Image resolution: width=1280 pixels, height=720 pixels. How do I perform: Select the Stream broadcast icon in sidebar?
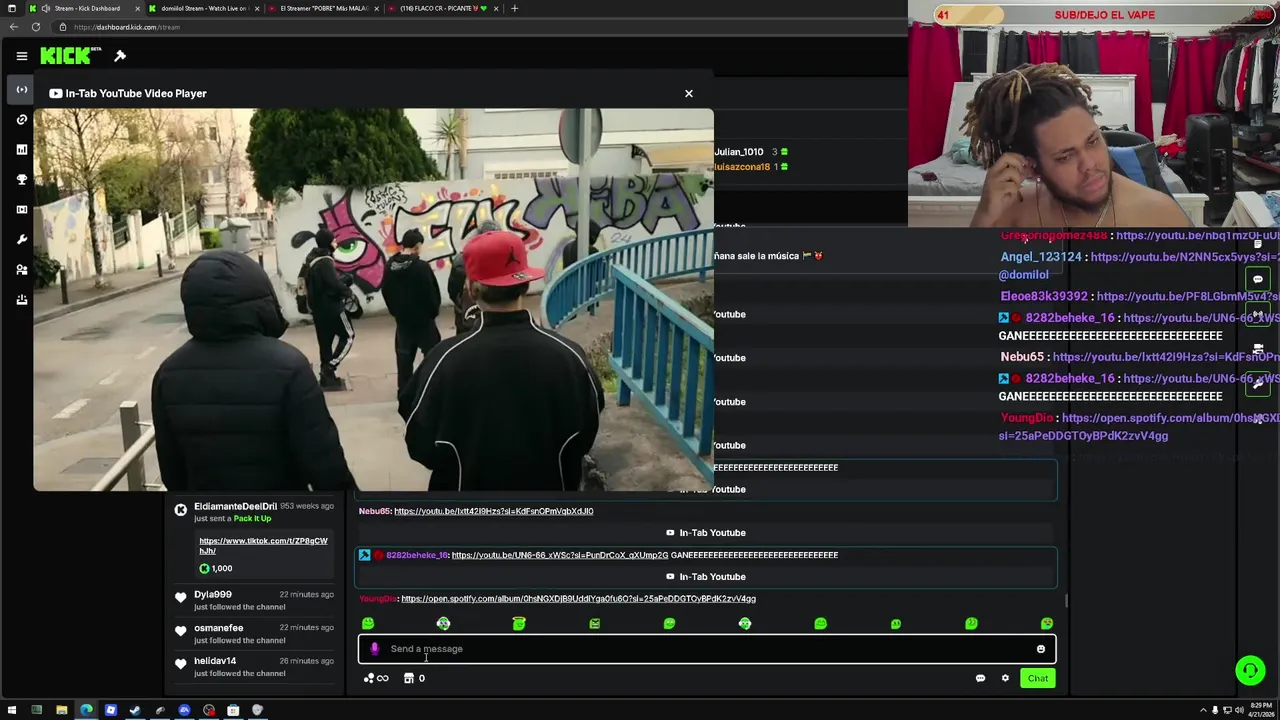[21, 90]
